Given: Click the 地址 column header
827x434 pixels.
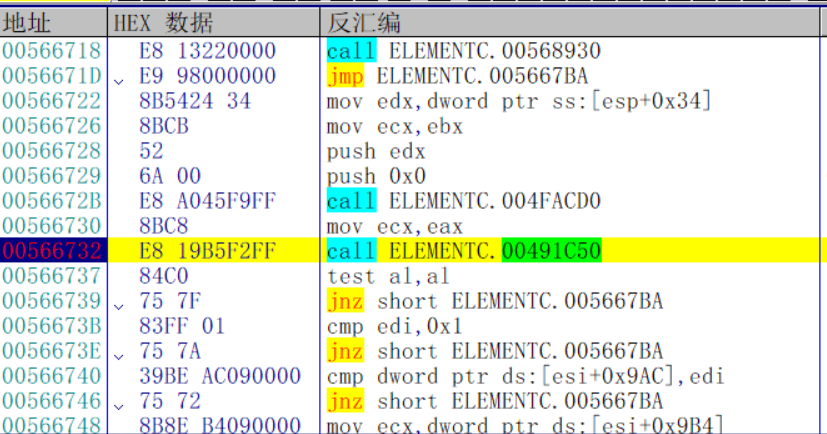Looking at the screenshot, I should (54, 23).
